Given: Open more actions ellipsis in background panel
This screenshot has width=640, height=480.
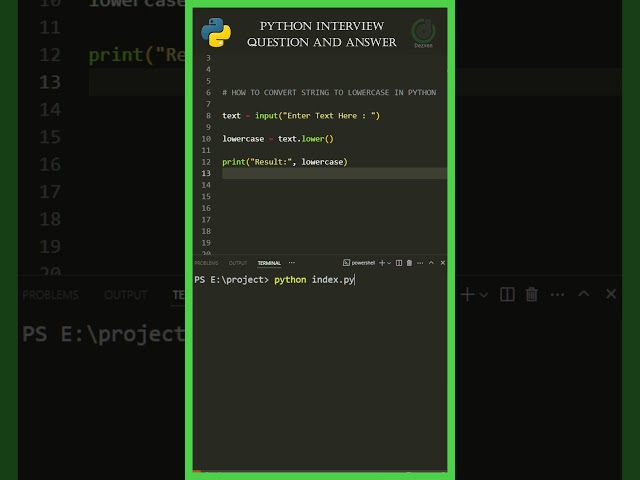Looking at the screenshot, I should click(x=558, y=294).
